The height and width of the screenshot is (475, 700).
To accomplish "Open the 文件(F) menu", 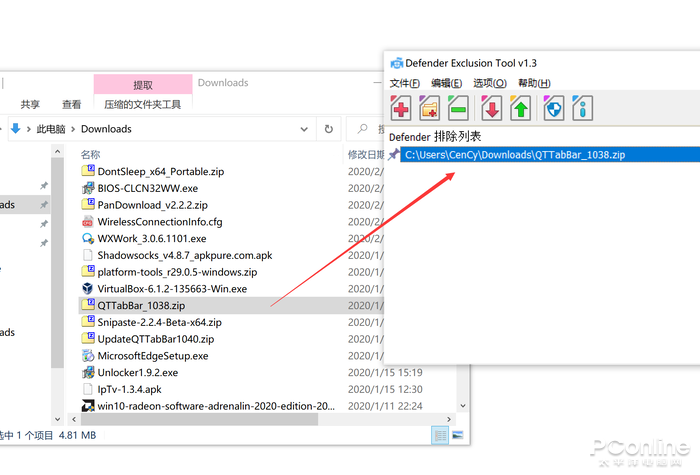I will (404, 83).
